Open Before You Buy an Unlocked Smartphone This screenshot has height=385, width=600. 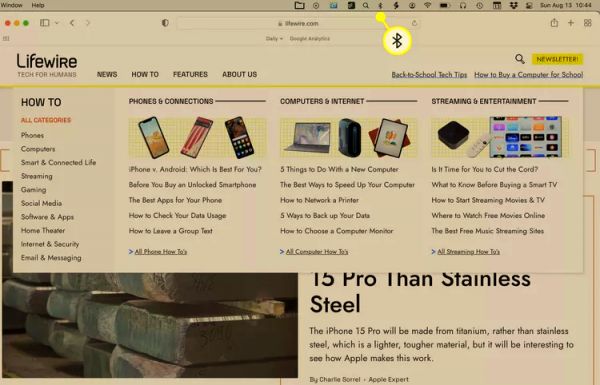(x=192, y=184)
